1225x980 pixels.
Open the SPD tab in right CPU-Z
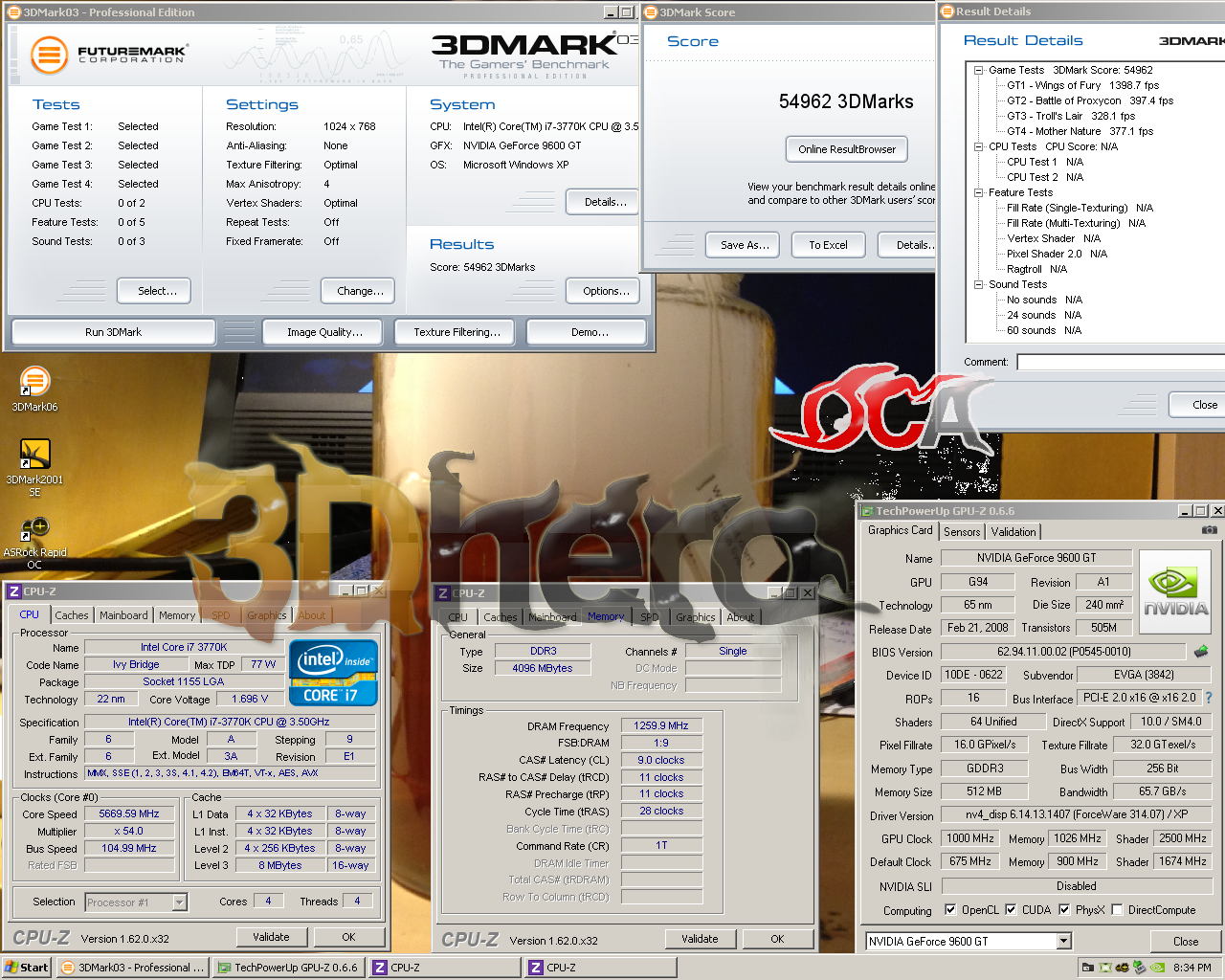[650, 617]
